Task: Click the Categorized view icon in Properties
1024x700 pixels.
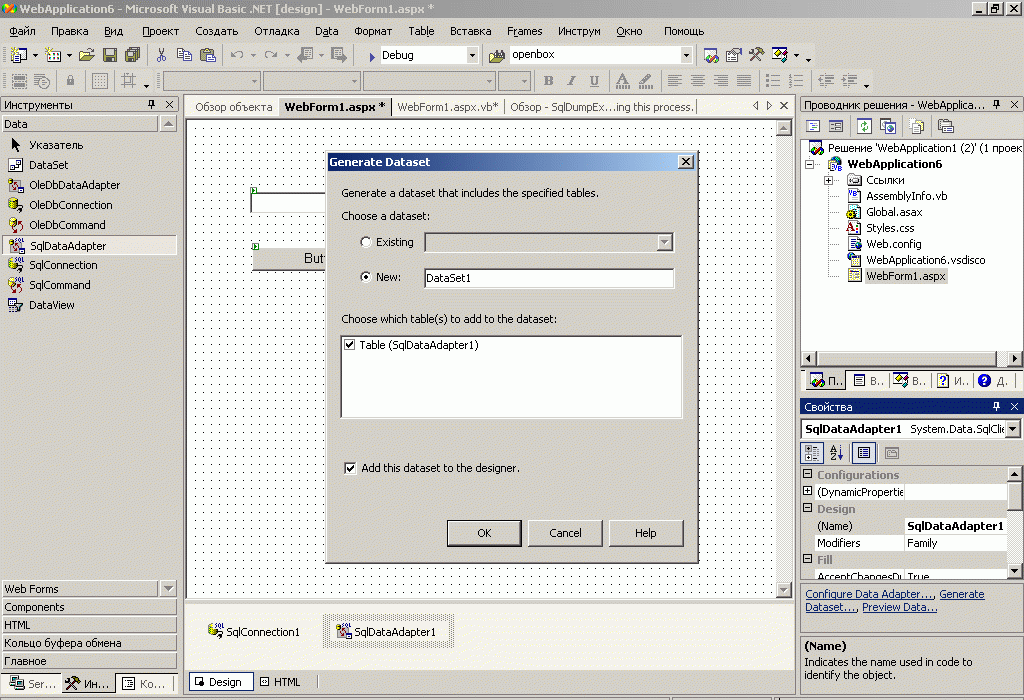Action: coord(812,452)
